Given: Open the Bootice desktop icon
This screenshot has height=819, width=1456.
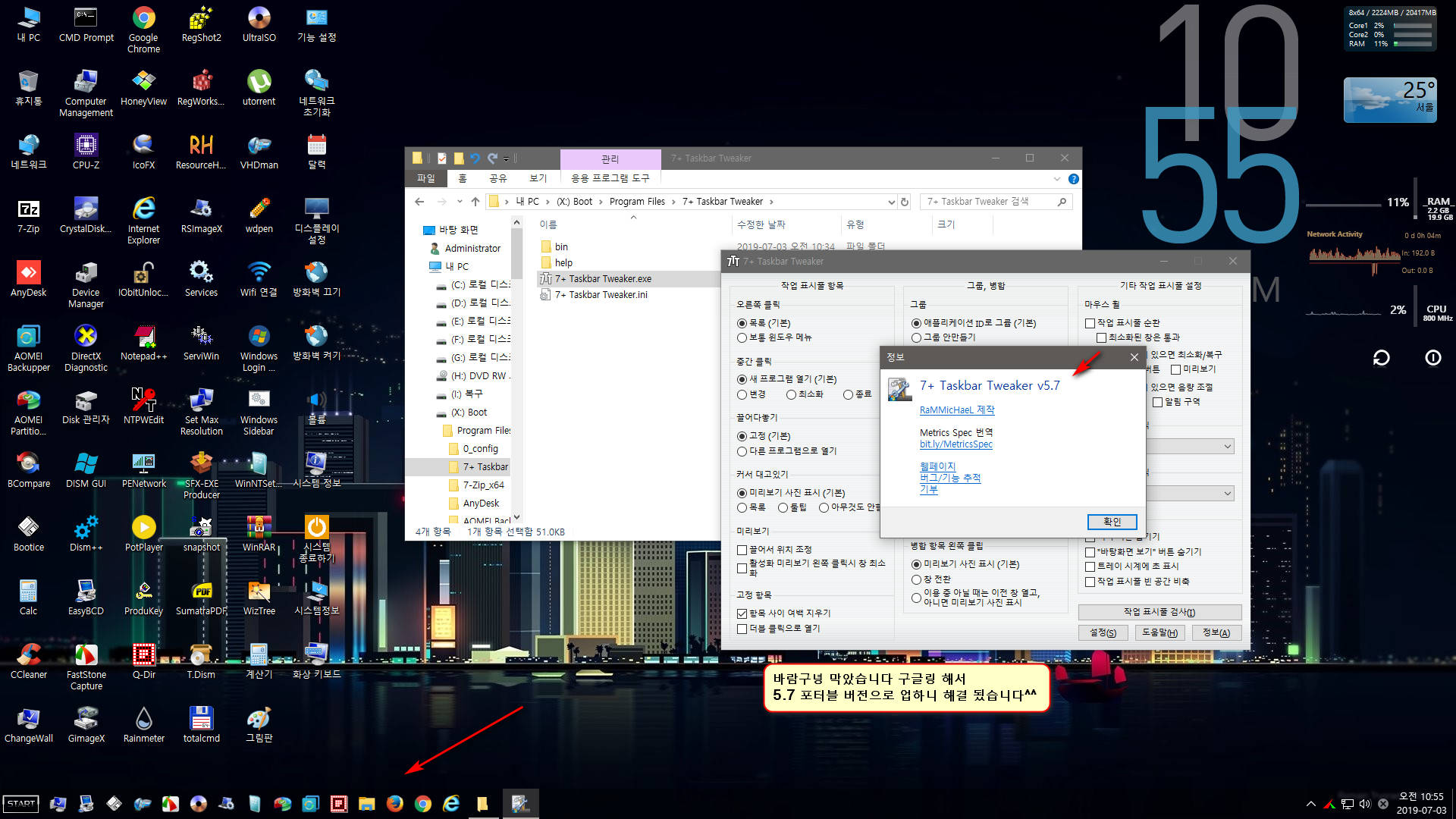Looking at the screenshot, I should coord(28,535).
